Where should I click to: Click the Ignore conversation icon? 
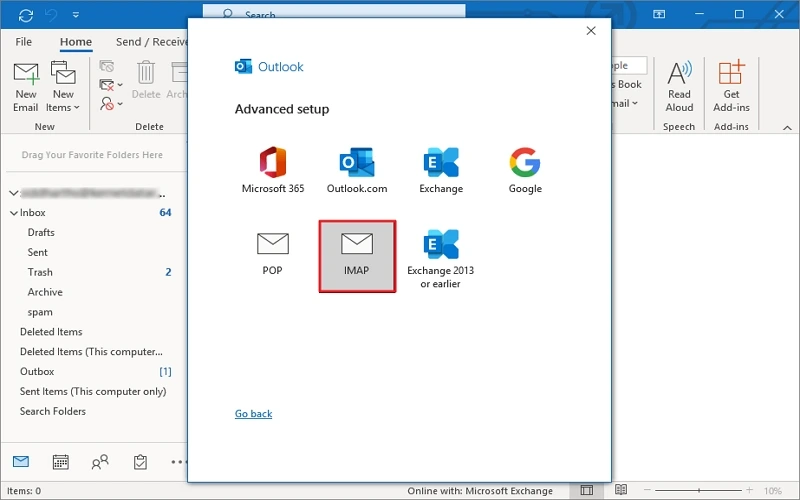click(x=107, y=66)
